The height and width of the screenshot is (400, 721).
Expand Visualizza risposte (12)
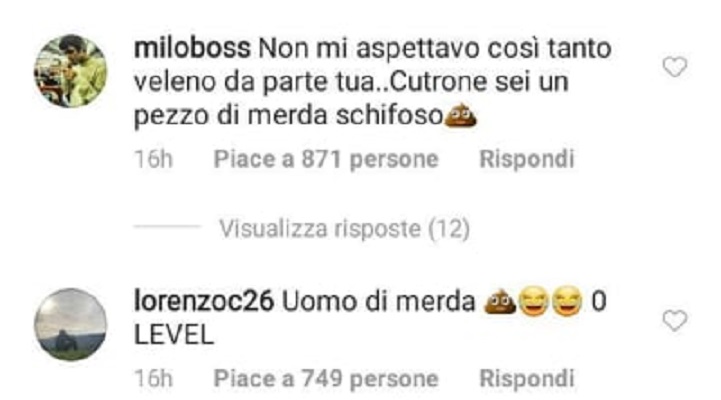[344, 229]
